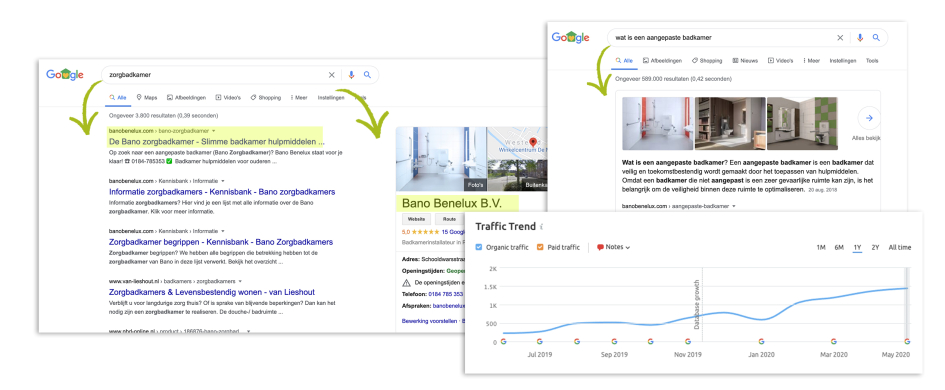This screenshot has width=945, height=390.
Task: Click Google update marker above Mar 2020
Action: click(834, 341)
